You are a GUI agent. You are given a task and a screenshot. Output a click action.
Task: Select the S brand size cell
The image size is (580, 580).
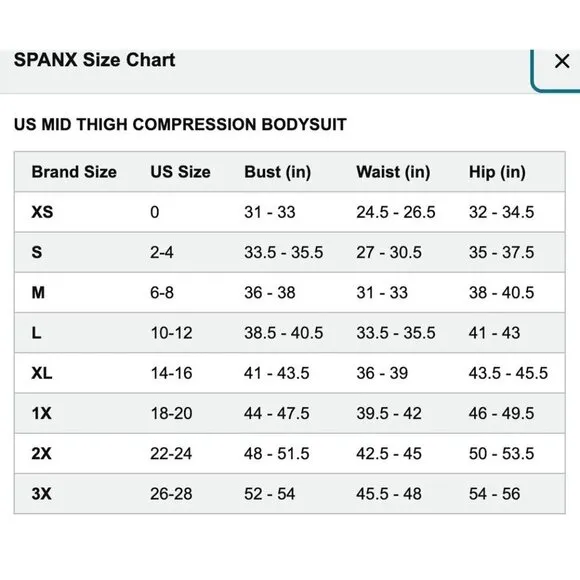tap(37, 253)
